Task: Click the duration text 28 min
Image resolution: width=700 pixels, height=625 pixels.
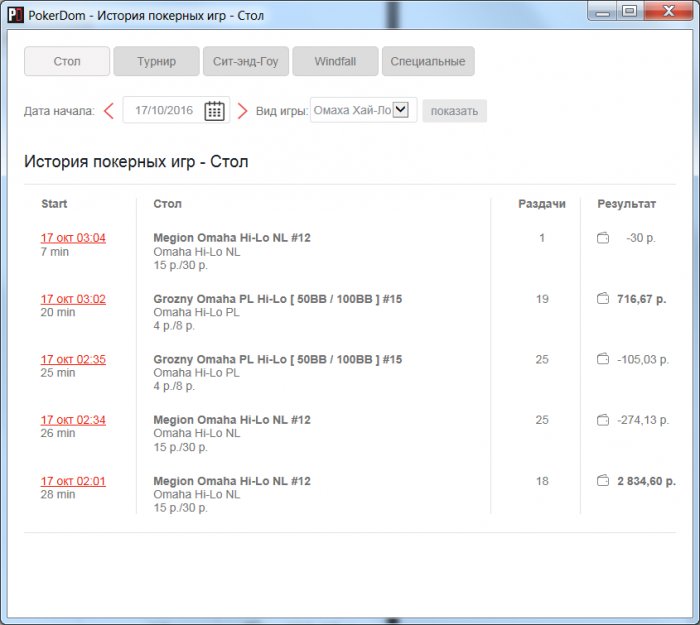Action: click(x=58, y=494)
